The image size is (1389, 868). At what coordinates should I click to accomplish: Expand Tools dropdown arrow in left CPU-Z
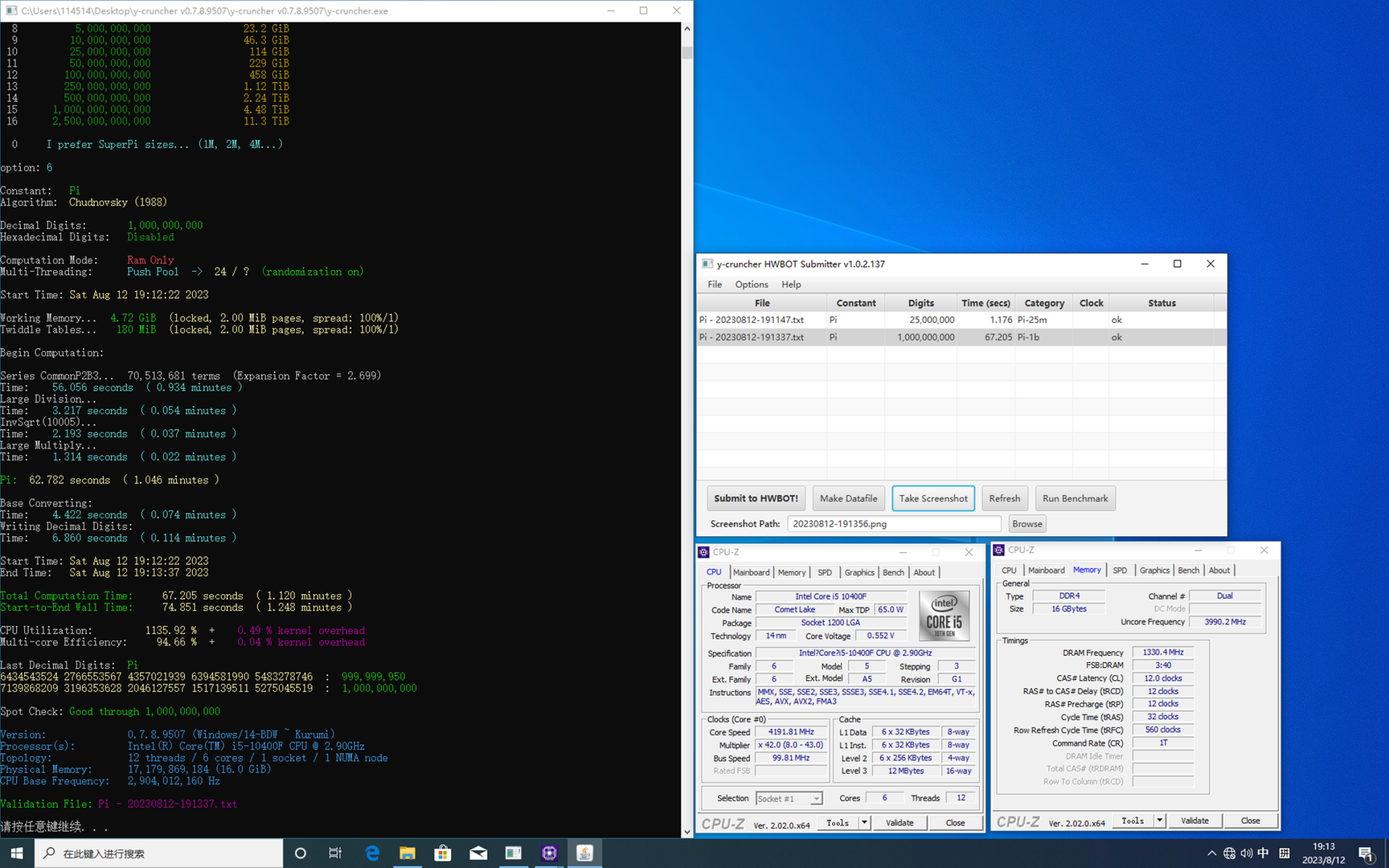pyautogui.click(x=864, y=823)
